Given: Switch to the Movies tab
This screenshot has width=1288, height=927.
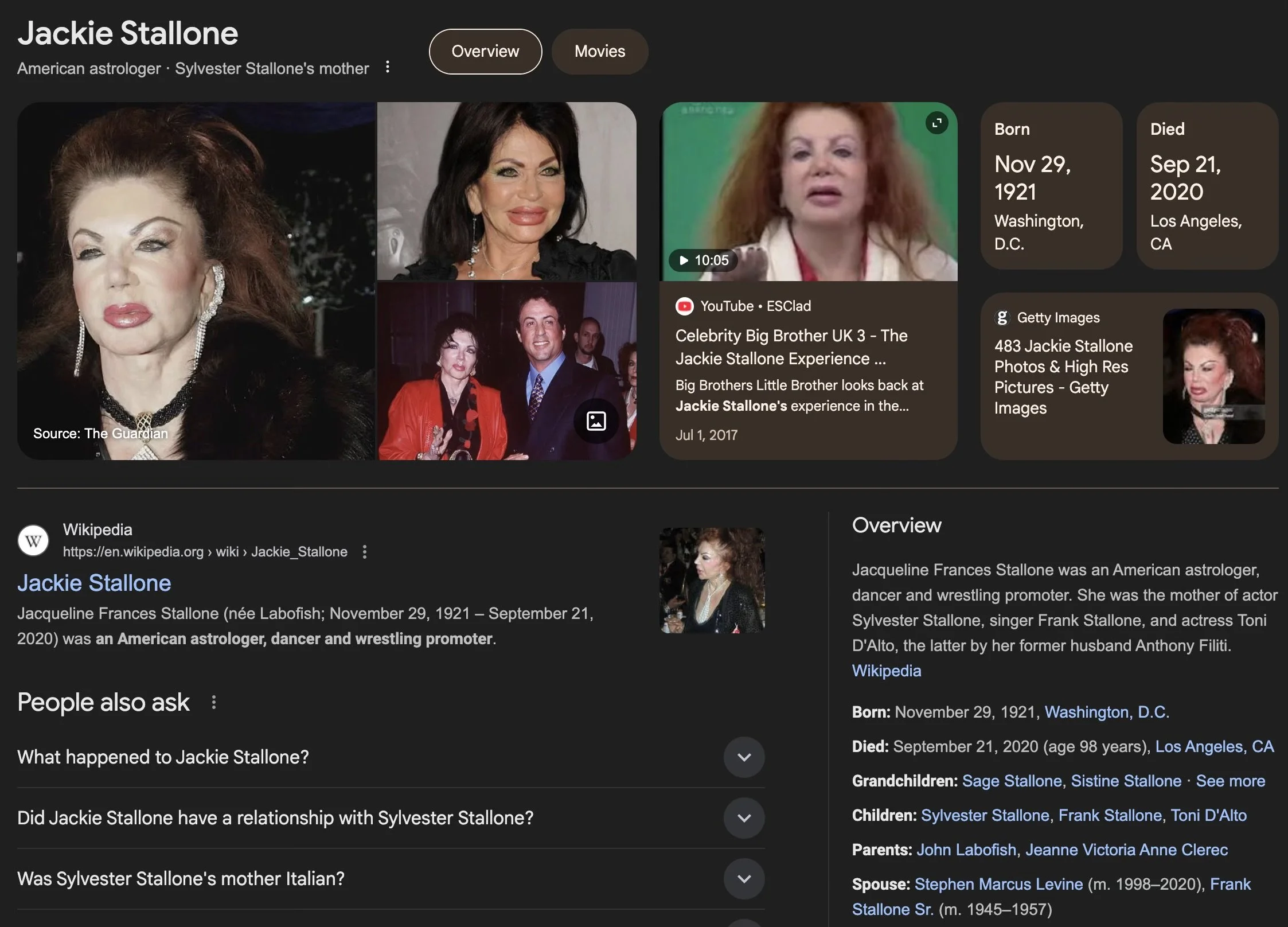Looking at the screenshot, I should tap(600, 52).
